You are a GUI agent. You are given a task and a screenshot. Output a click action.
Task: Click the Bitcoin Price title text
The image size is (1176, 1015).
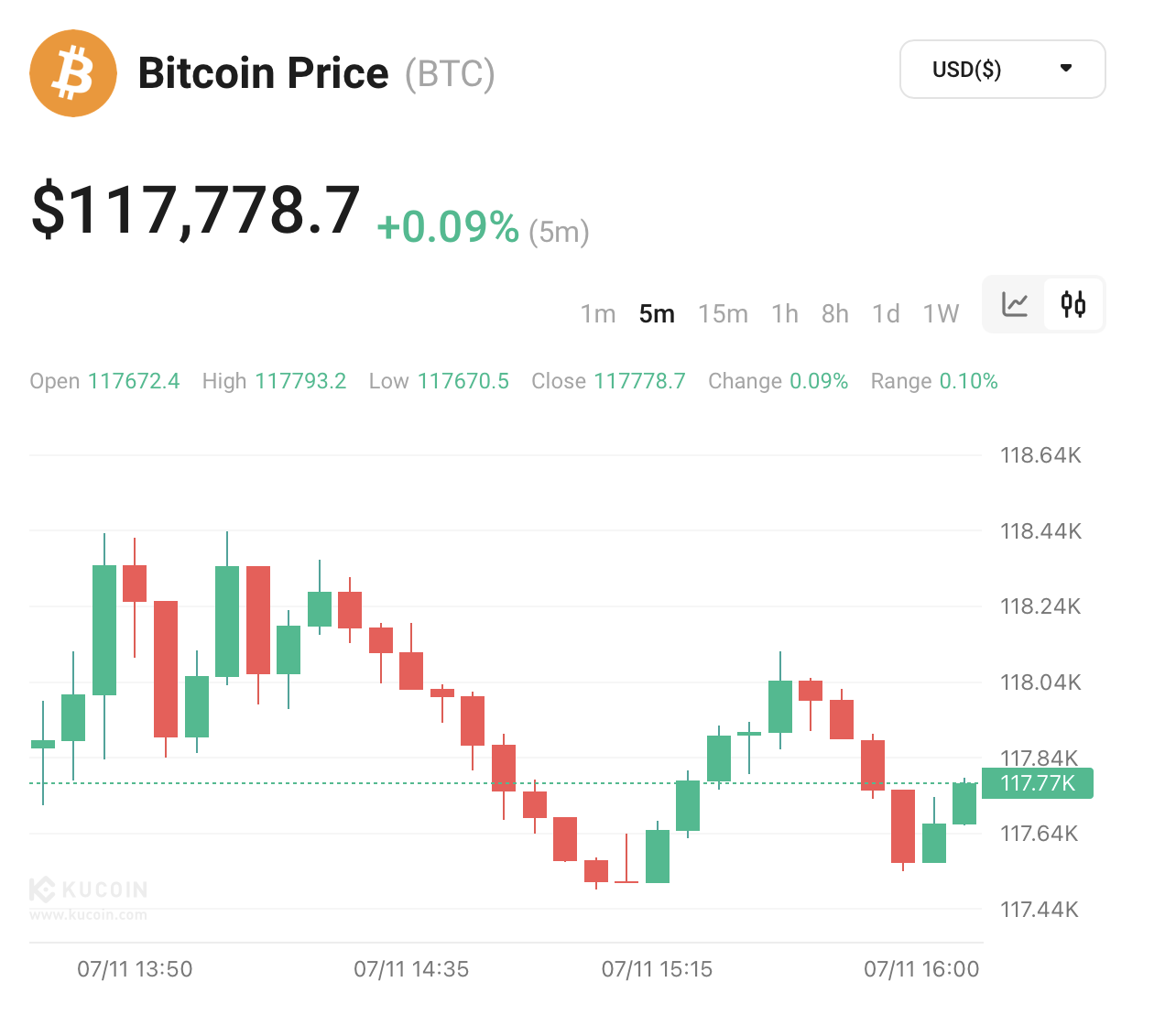tap(263, 73)
